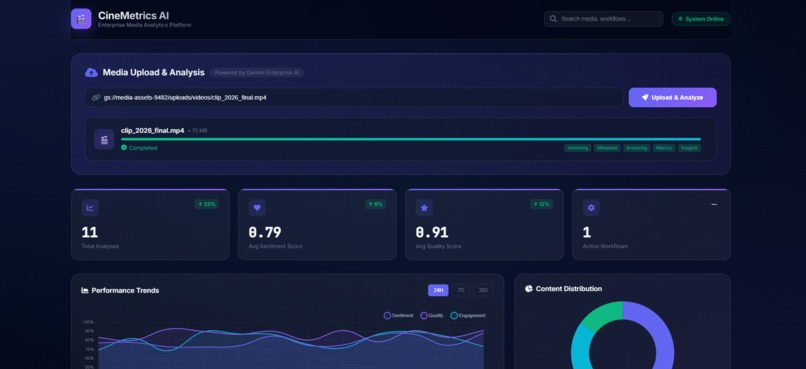Viewport: 806px width, 369px height.
Task: Click the clip_2026_final.mp4 file name
Action: point(153,131)
